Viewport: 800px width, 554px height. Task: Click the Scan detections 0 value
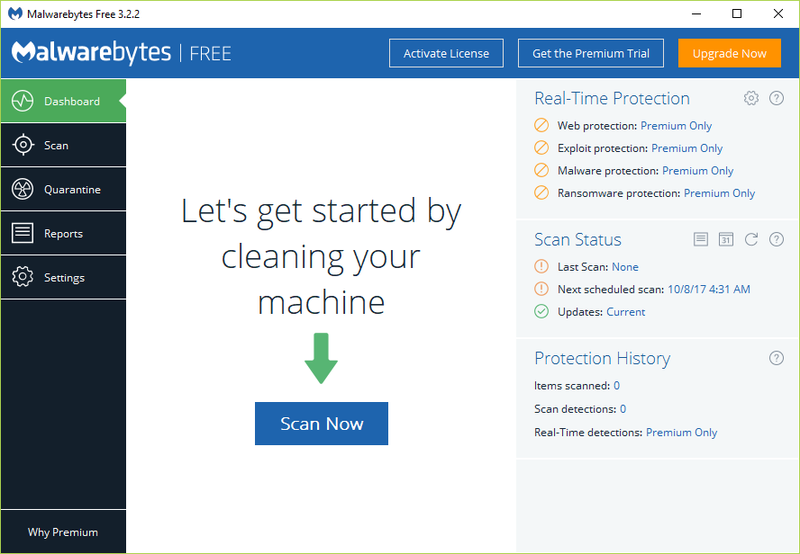(623, 409)
